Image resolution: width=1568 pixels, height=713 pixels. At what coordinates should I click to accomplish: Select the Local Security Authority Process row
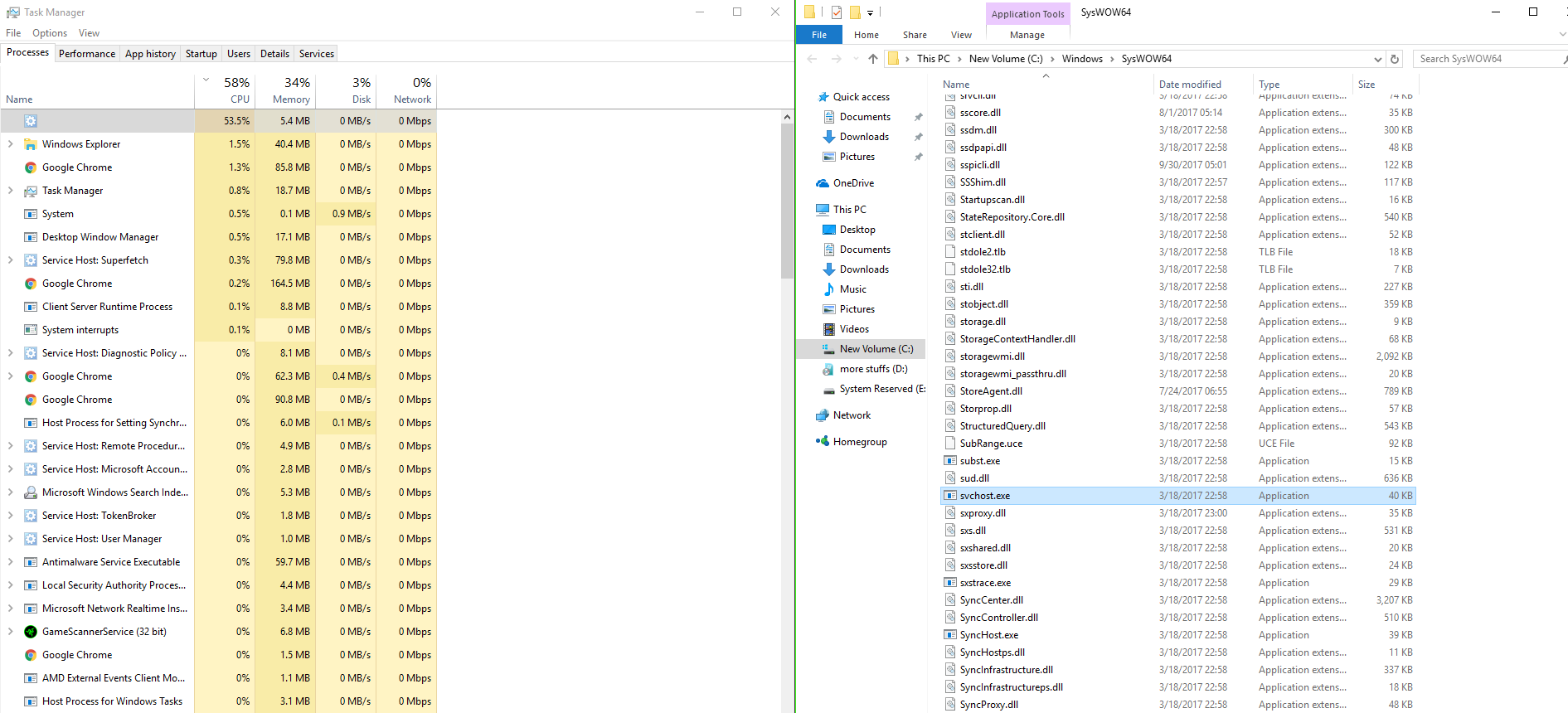coord(219,585)
